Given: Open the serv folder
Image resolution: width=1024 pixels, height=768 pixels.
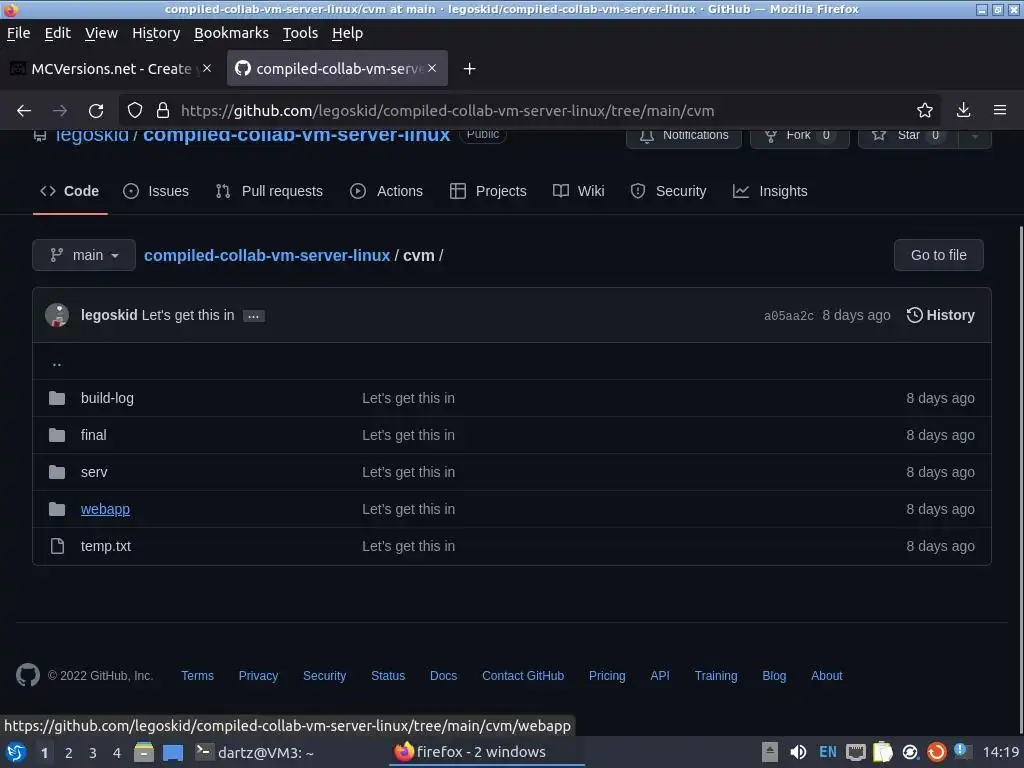Looking at the screenshot, I should click(x=94, y=472).
